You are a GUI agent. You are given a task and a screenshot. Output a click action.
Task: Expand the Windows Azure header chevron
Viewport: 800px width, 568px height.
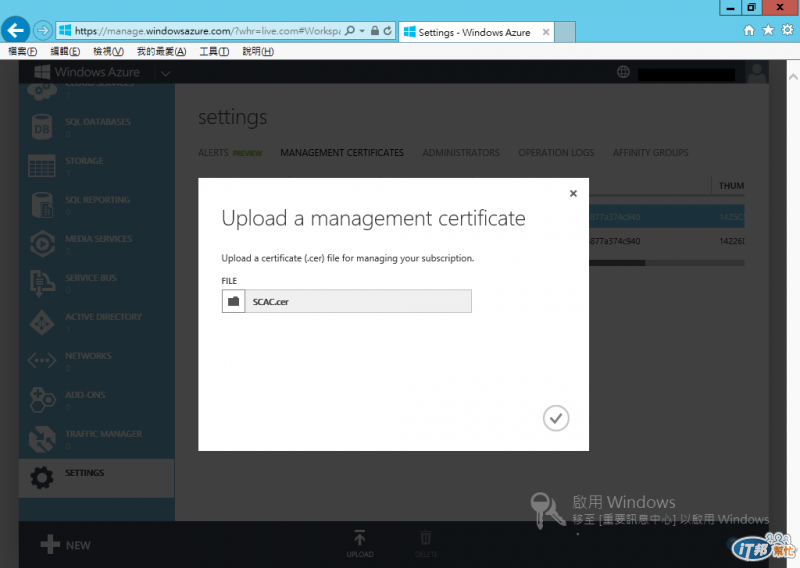click(165, 73)
